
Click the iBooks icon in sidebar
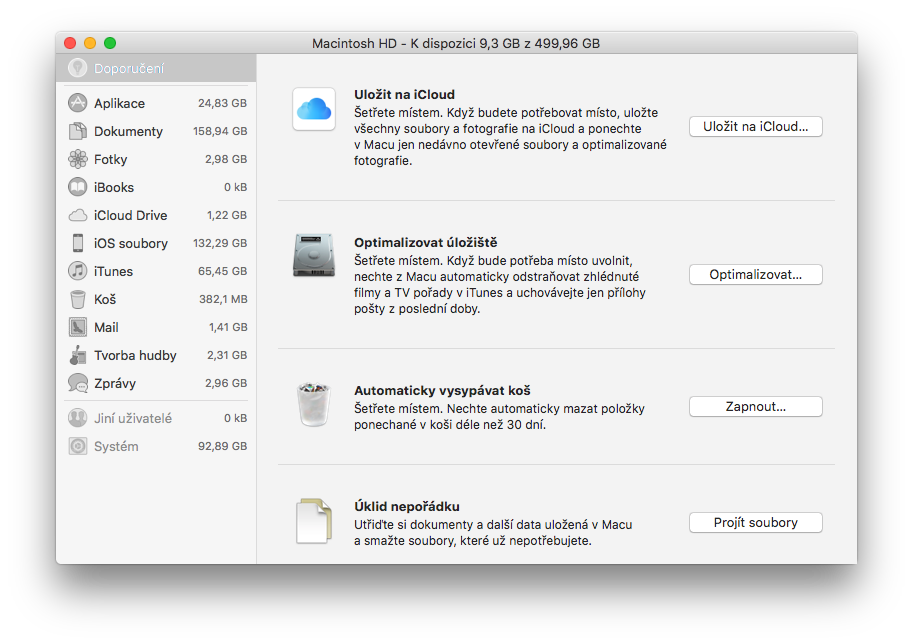[78, 187]
